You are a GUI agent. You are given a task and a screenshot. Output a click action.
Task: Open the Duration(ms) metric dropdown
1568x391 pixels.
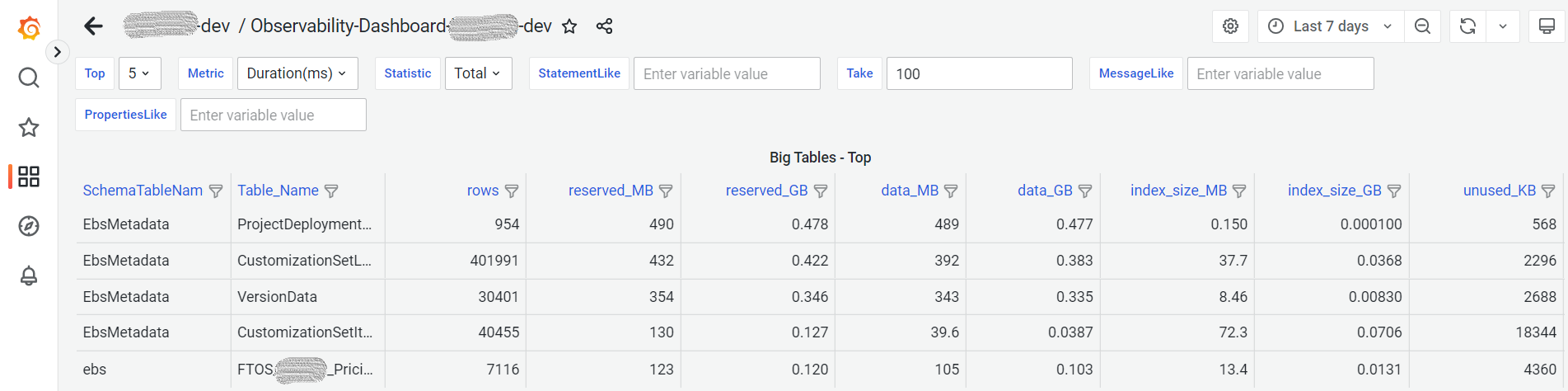(x=297, y=73)
